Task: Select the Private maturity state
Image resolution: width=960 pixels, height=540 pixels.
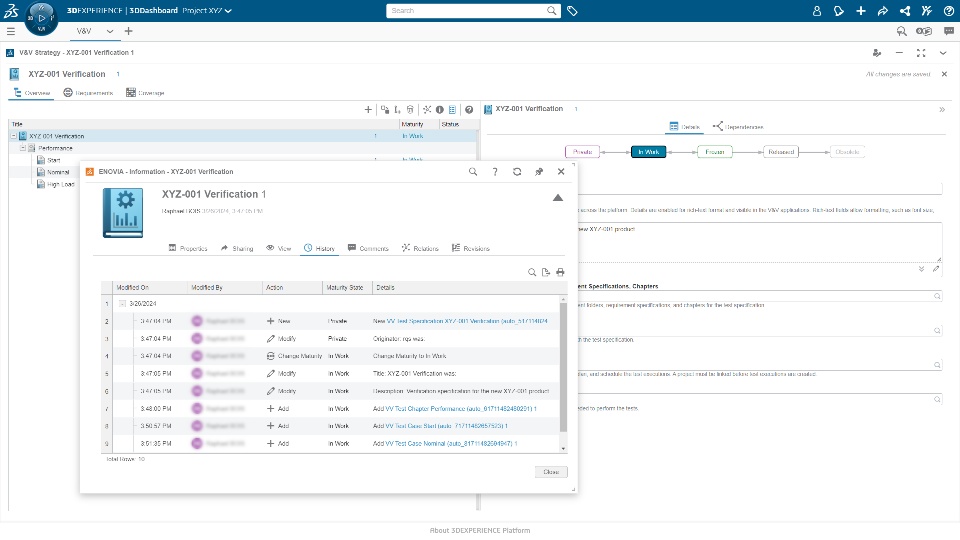Action: click(x=582, y=152)
